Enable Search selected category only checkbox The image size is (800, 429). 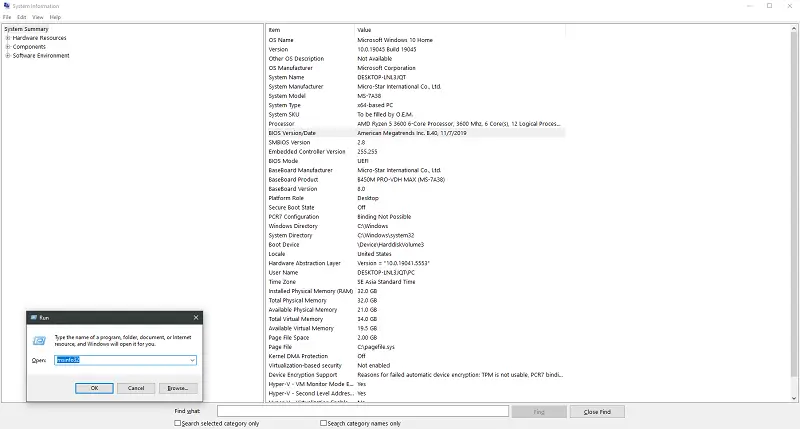pyautogui.click(x=178, y=423)
